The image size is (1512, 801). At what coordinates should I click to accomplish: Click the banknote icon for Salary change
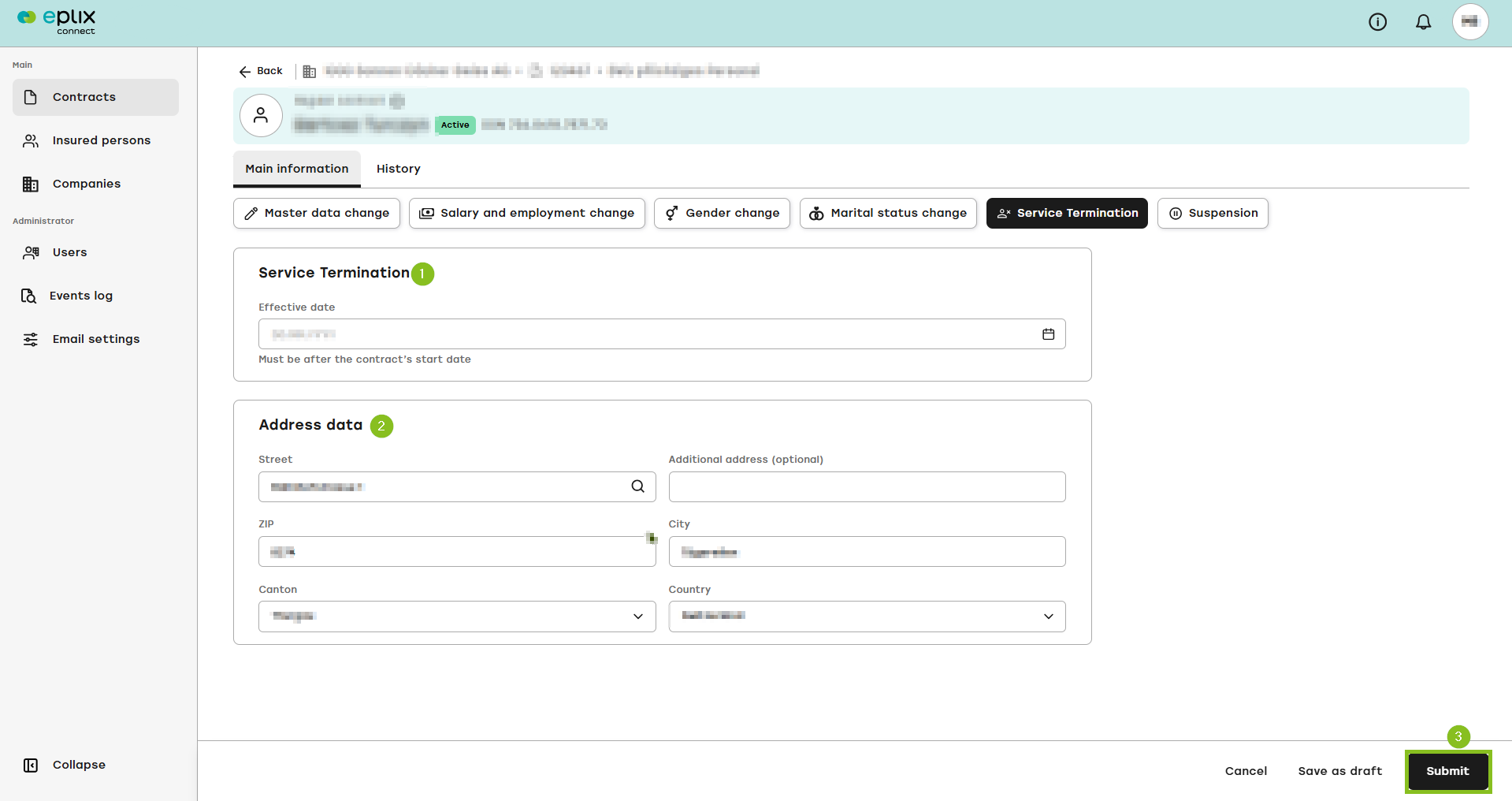426,214
